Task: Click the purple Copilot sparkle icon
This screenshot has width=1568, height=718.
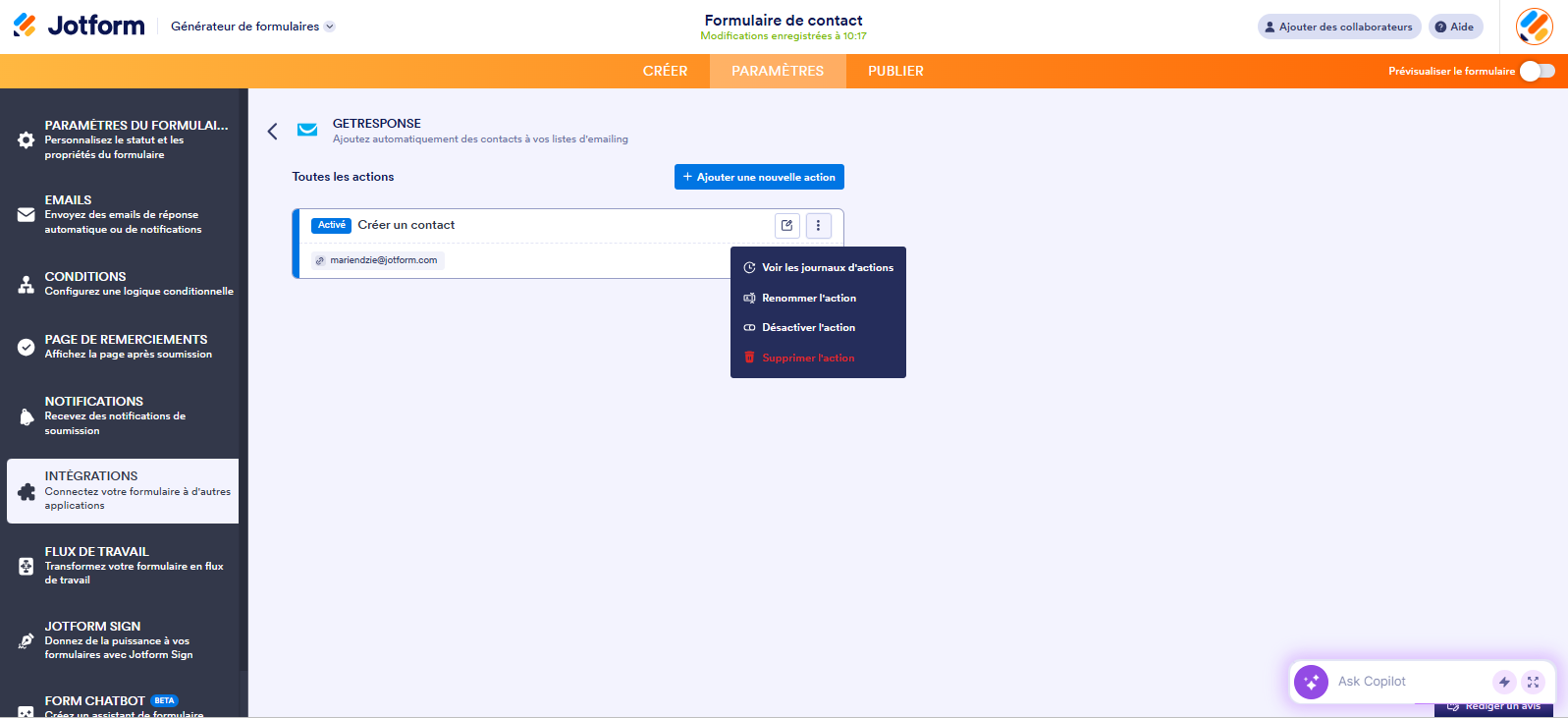Action: pos(1311,682)
